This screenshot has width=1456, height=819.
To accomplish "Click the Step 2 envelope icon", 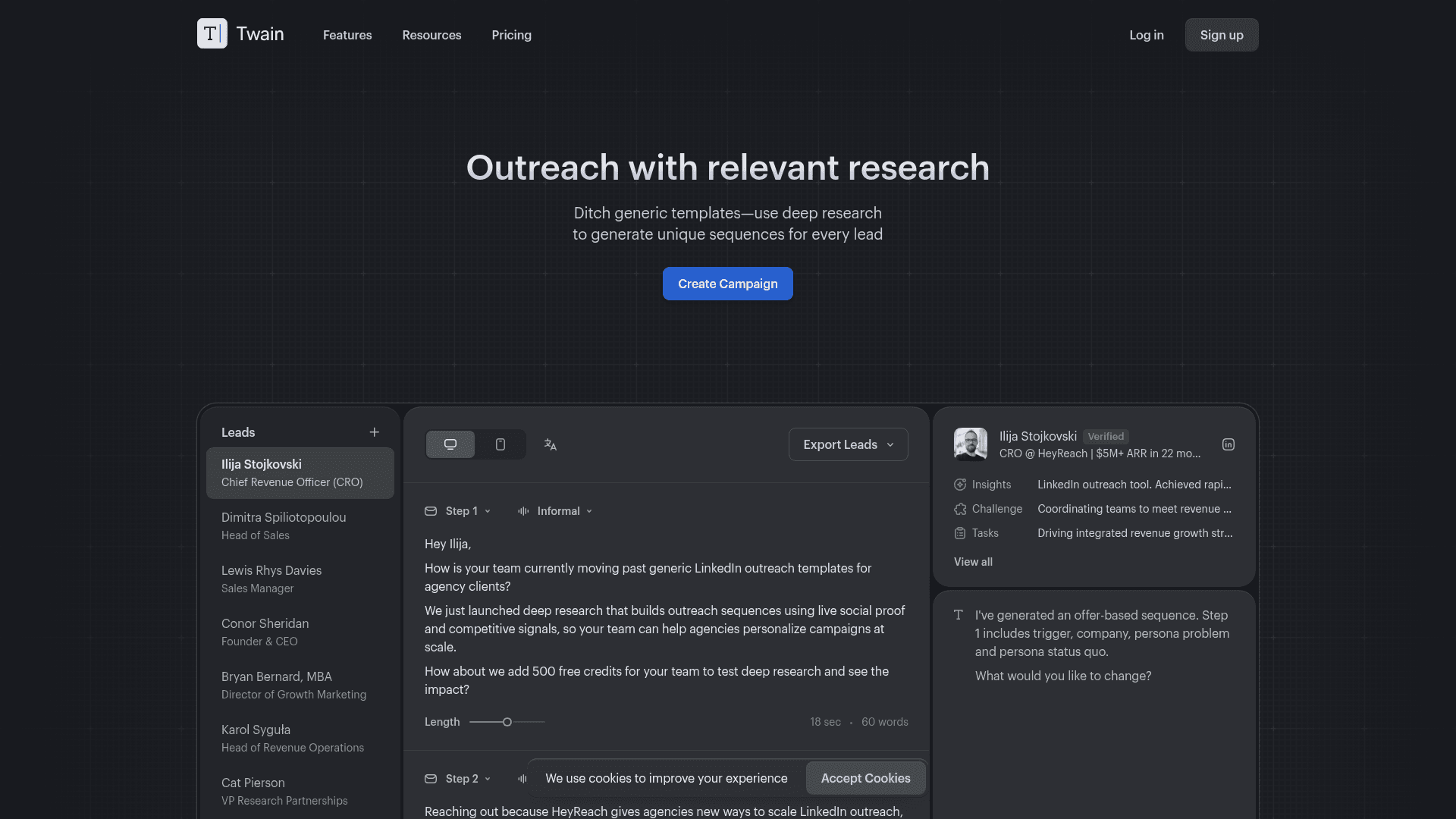I will (x=431, y=779).
